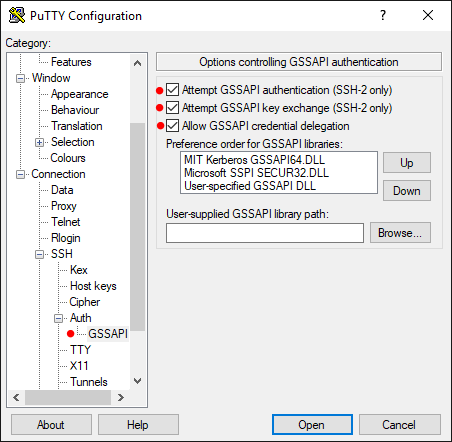Select User-specified GSSAPI DLL in library list
The height and width of the screenshot is (442, 452).
coord(250,186)
